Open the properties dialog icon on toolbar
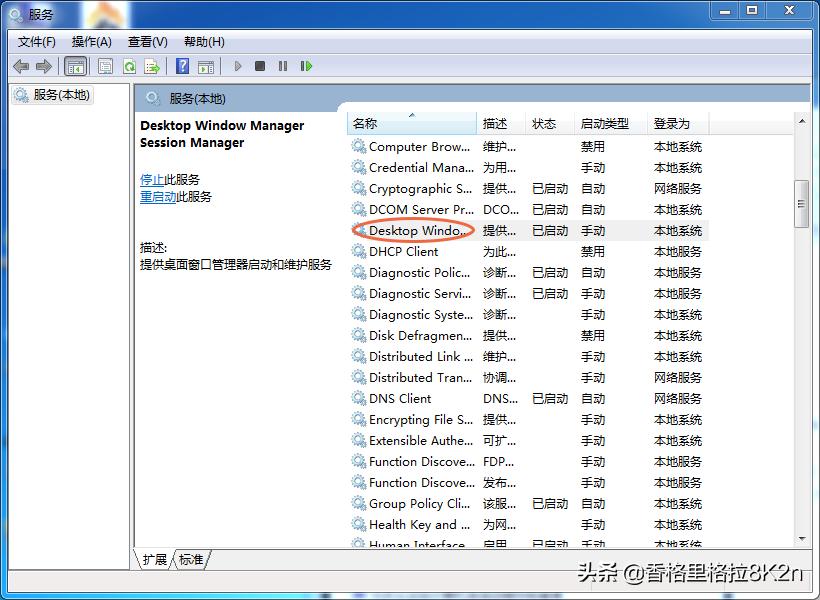This screenshot has width=820, height=600. (x=105, y=66)
